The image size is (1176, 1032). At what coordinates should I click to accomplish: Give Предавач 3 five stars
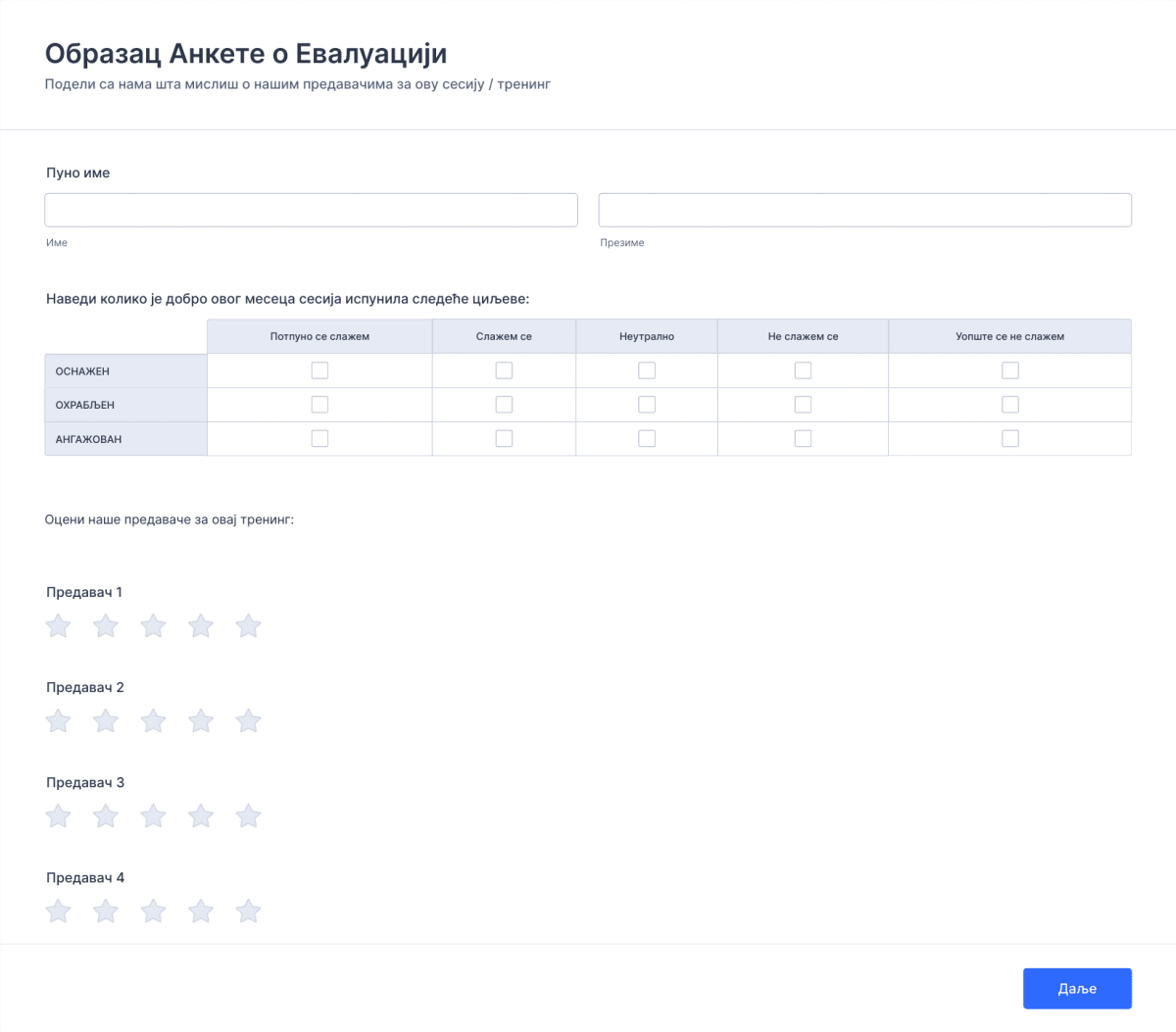point(248,815)
